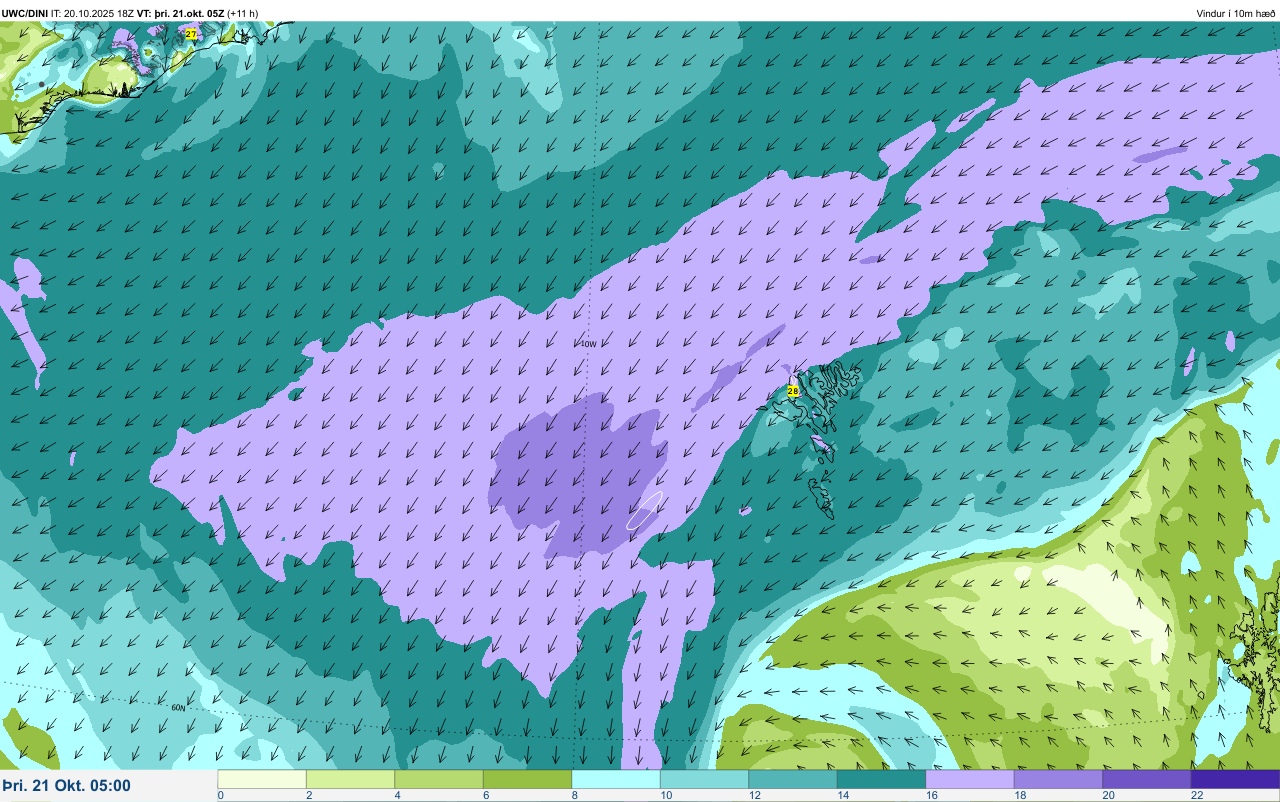Click the 'Þri. 21 Okt. 05:00' timestamp label
The height and width of the screenshot is (802, 1280).
[x=66, y=785]
